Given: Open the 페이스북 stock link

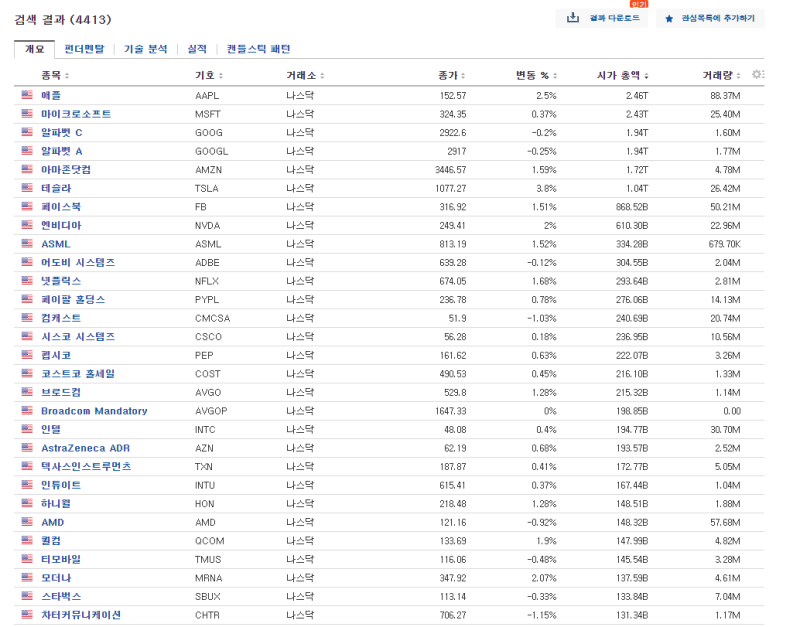Looking at the screenshot, I should (61, 207).
